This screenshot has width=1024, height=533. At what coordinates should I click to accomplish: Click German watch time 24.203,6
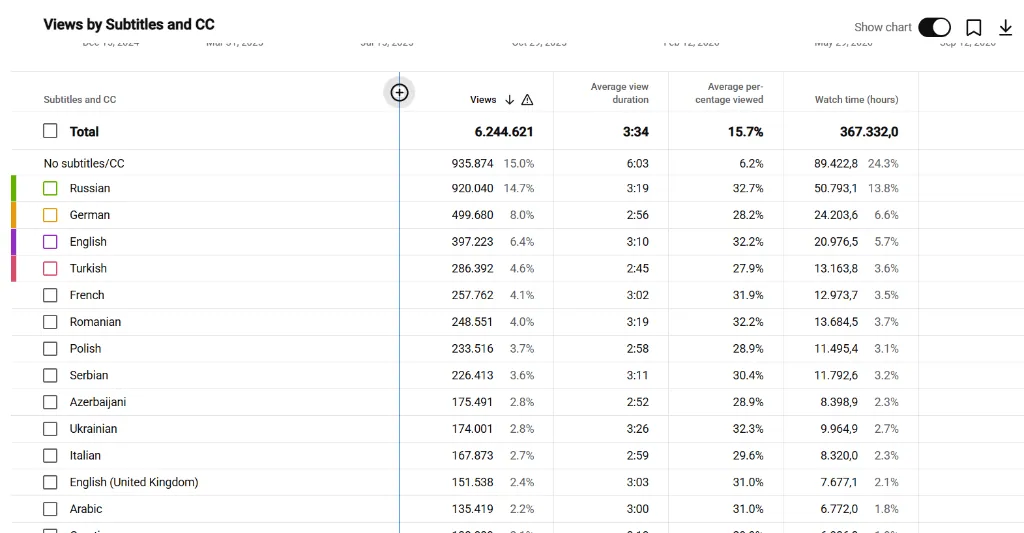[836, 215]
